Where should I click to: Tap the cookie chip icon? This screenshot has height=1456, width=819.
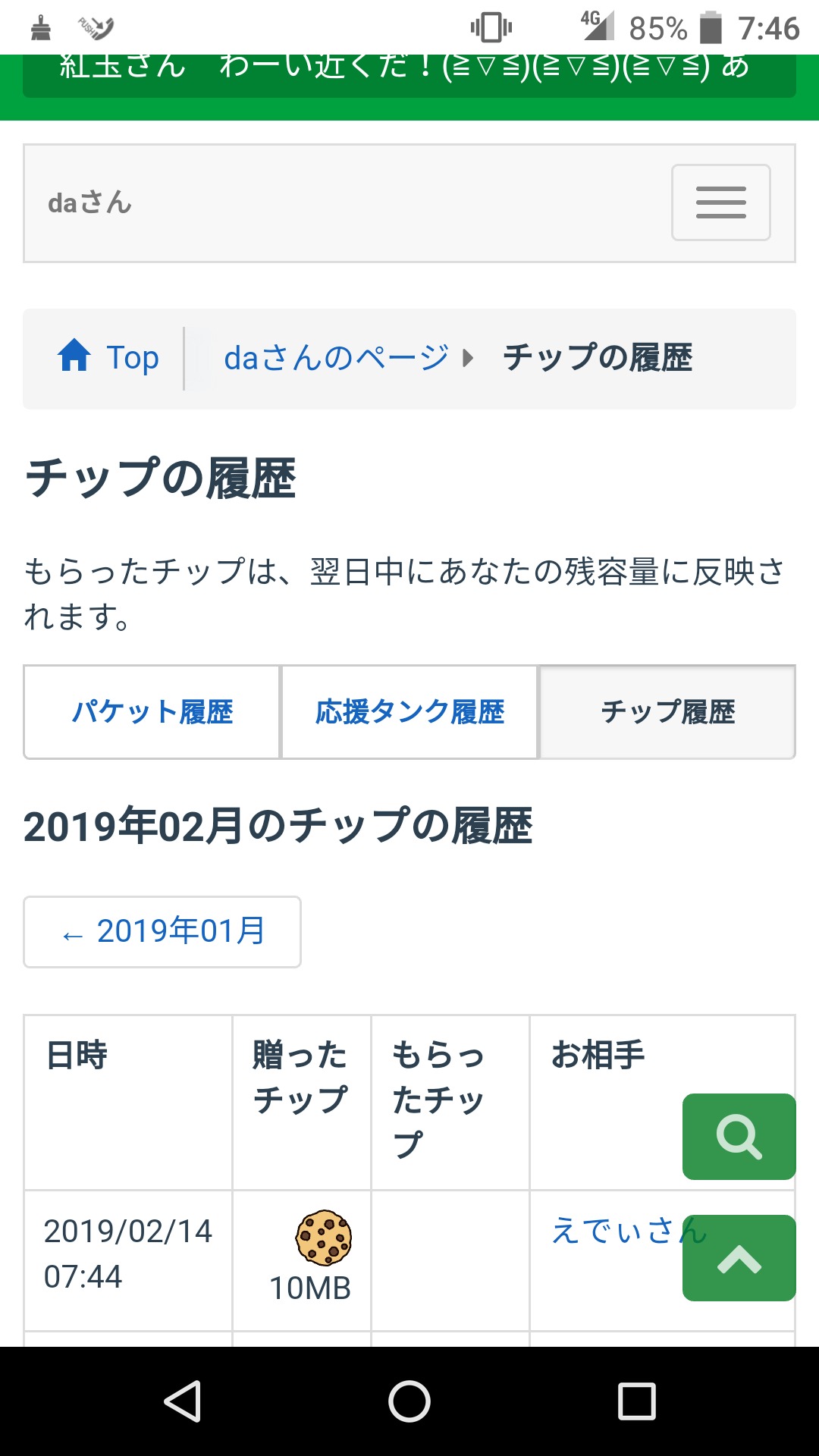[323, 1238]
